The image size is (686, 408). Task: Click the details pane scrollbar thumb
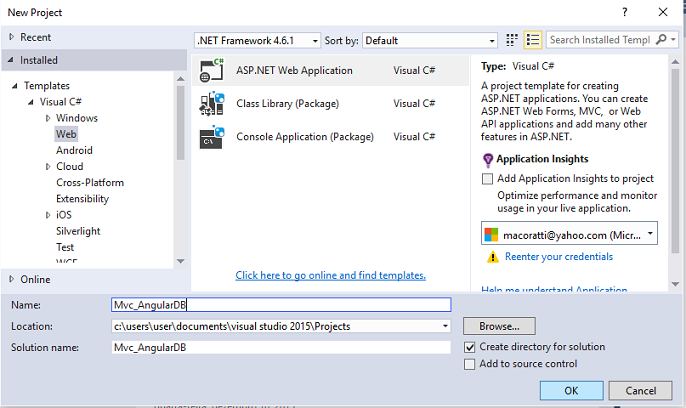coord(675,161)
